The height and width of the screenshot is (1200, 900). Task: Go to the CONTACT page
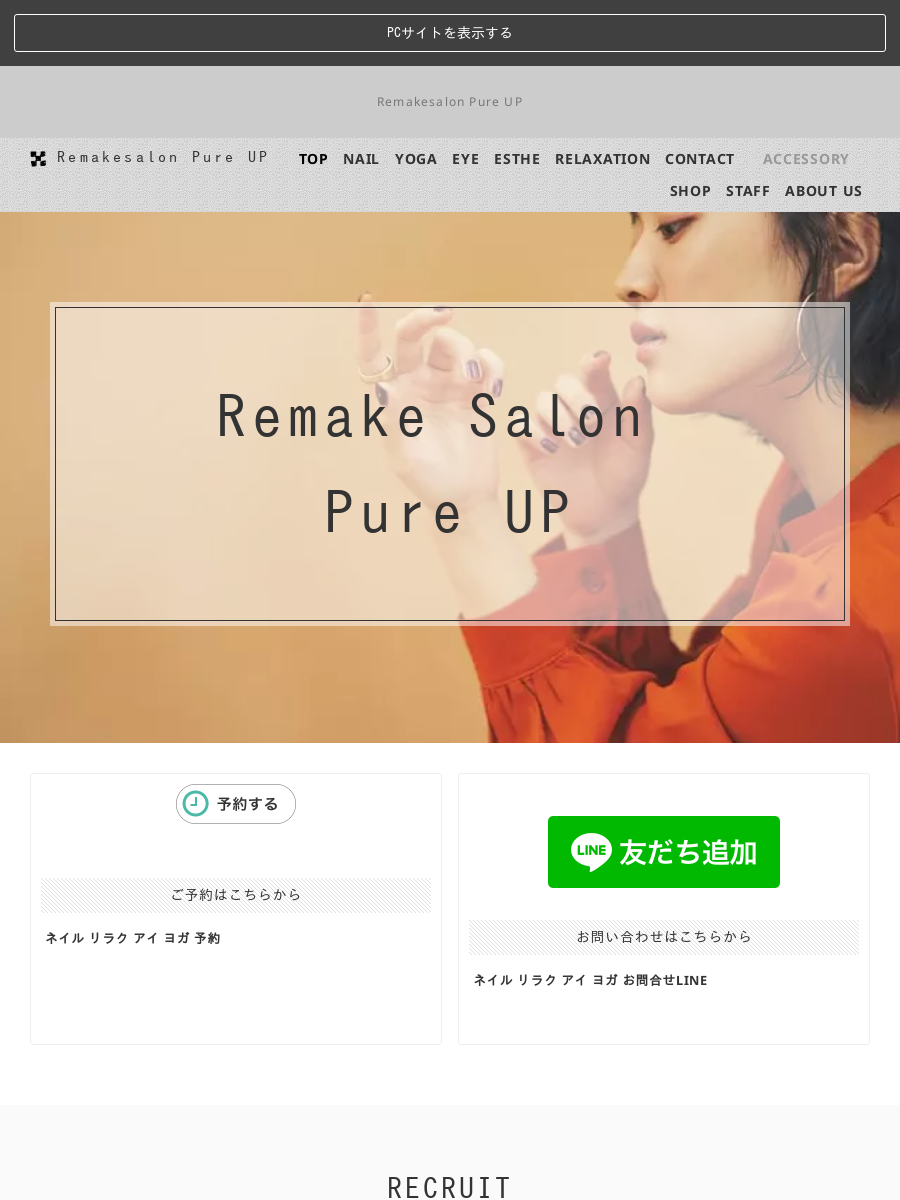[x=699, y=159]
